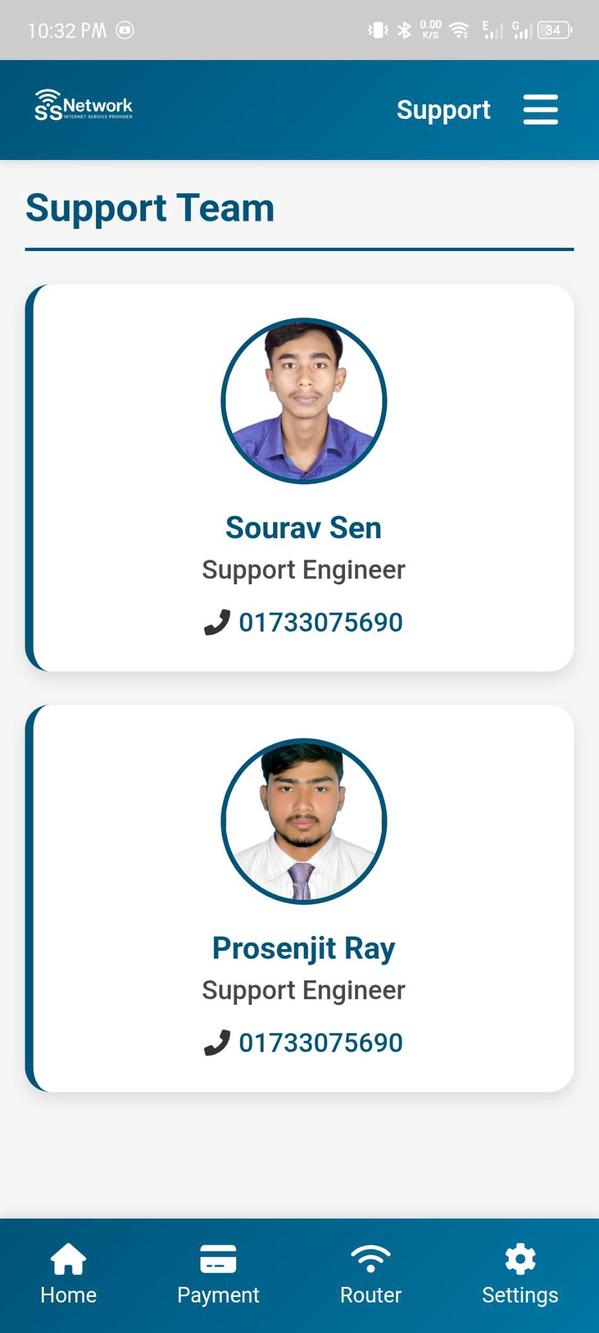Select the Router tab label

pos(370,1295)
